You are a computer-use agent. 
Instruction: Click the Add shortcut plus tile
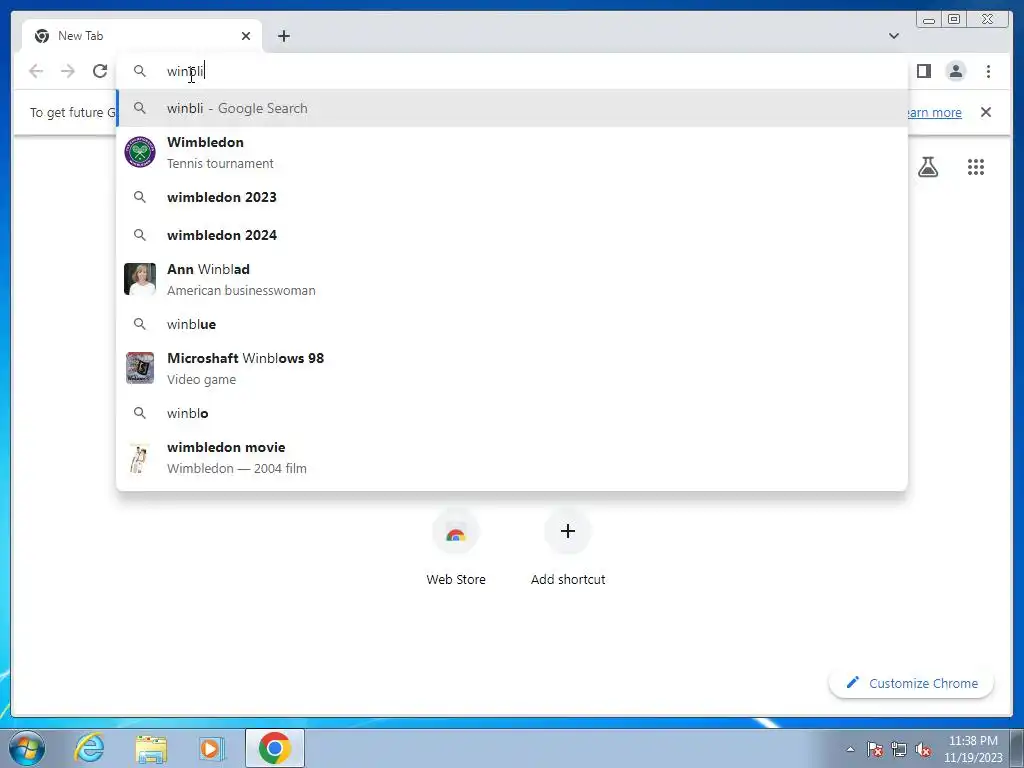coord(568,547)
